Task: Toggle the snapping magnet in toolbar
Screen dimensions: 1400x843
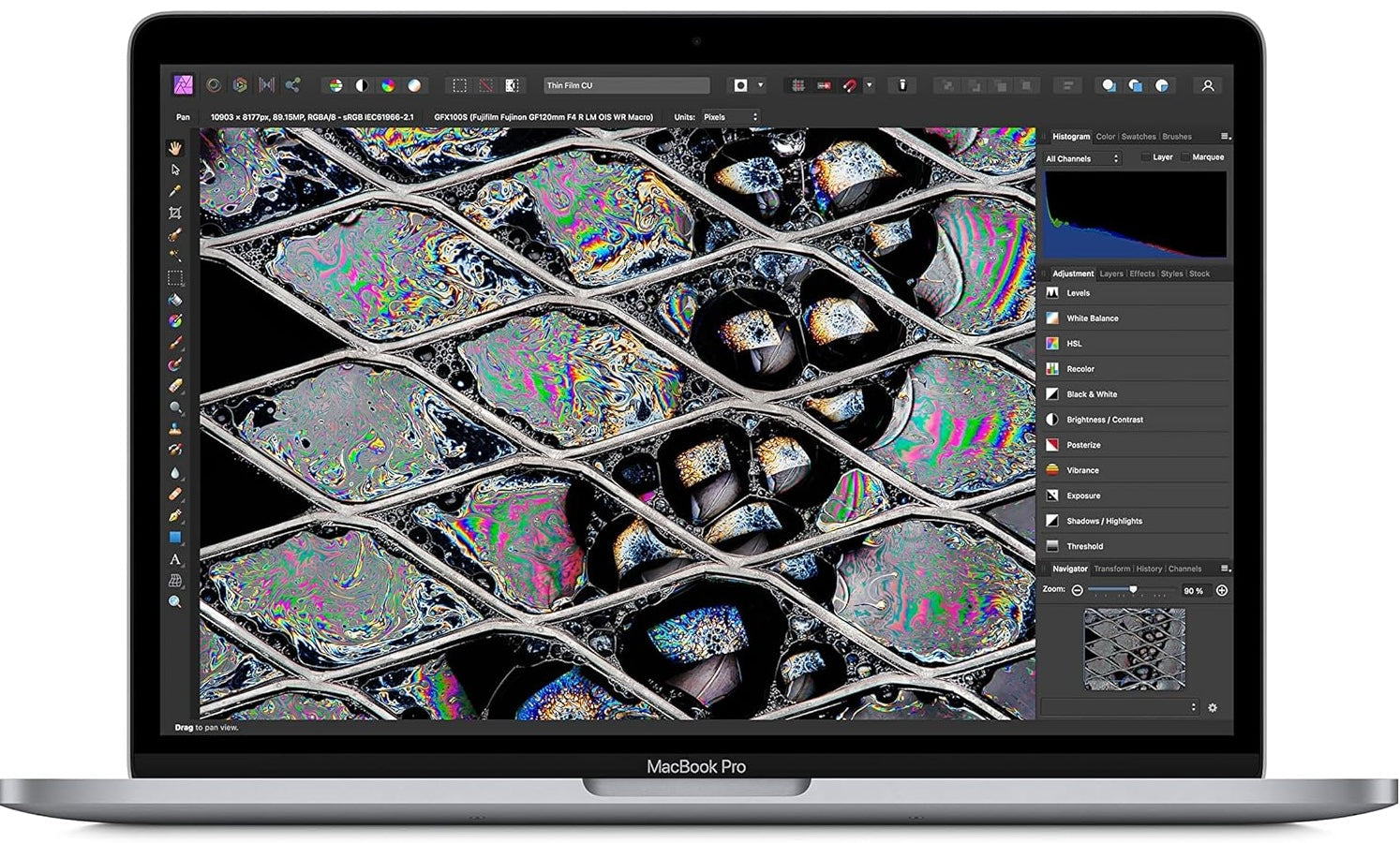Action: [850, 85]
